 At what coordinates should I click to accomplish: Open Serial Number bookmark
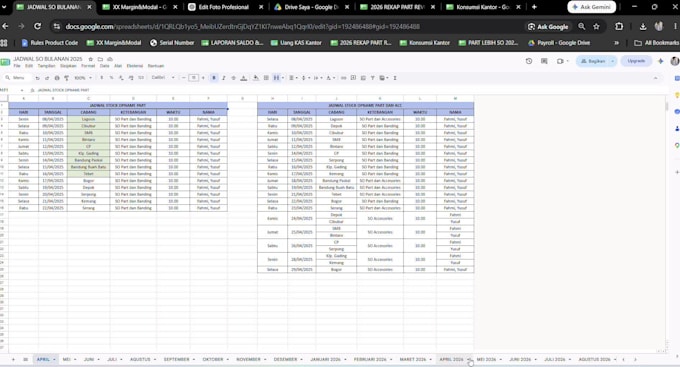click(x=172, y=43)
